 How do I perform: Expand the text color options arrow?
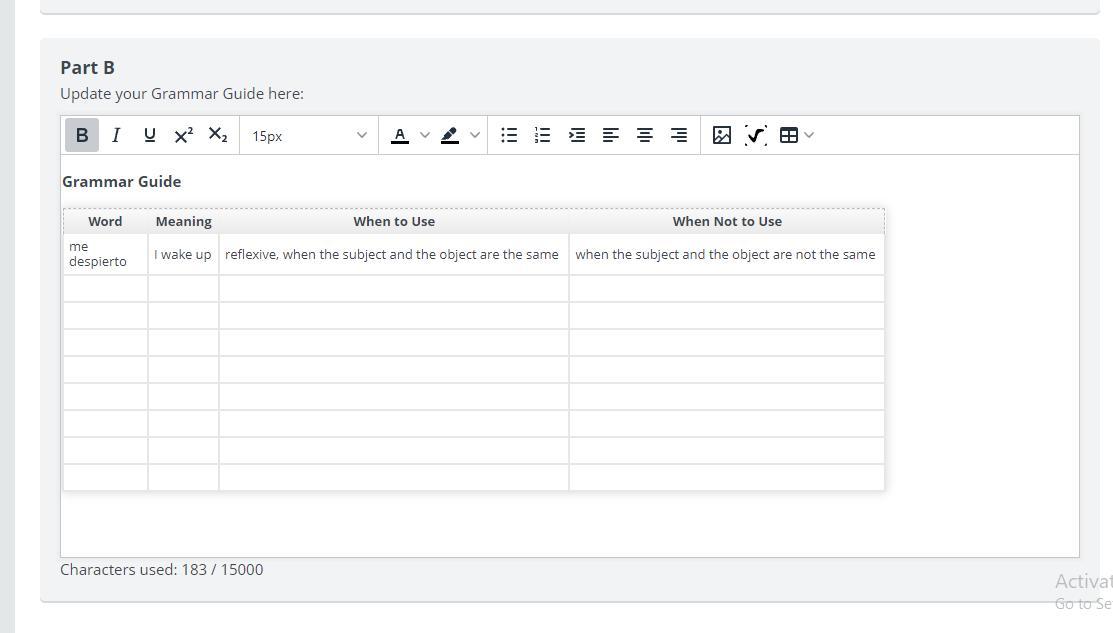click(424, 135)
